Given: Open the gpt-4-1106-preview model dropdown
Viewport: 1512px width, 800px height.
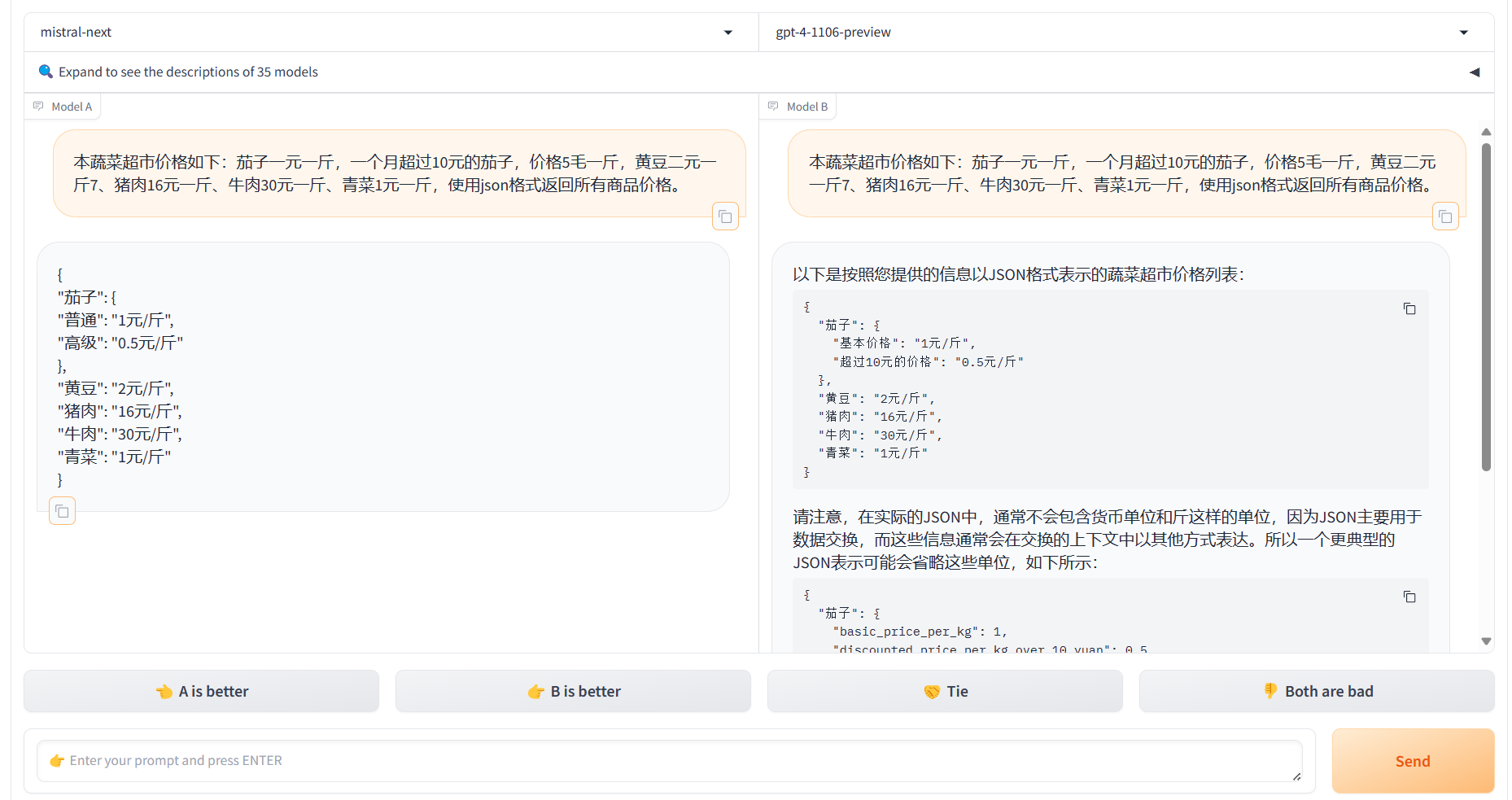Looking at the screenshot, I should (1463, 33).
